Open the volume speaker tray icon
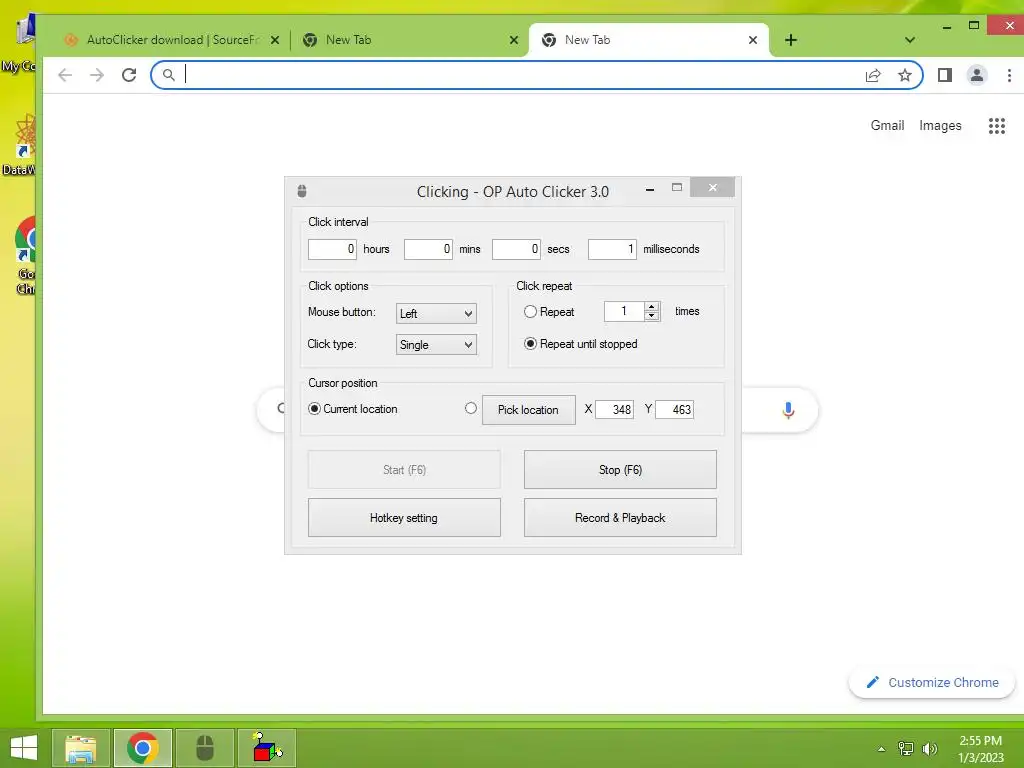This screenshot has height=768, width=1024. pos(929,749)
